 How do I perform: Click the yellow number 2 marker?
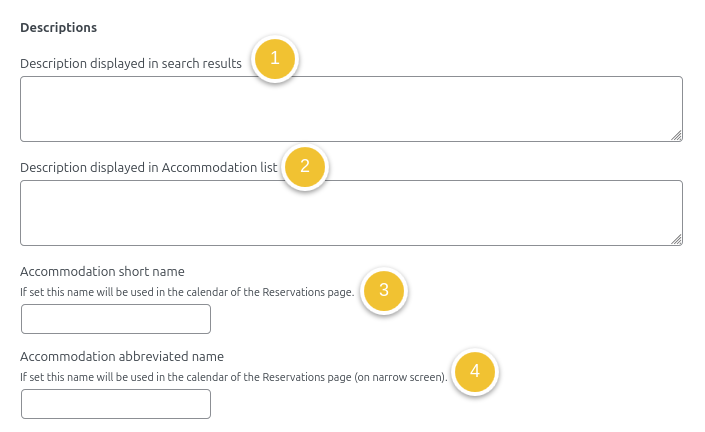point(305,166)
